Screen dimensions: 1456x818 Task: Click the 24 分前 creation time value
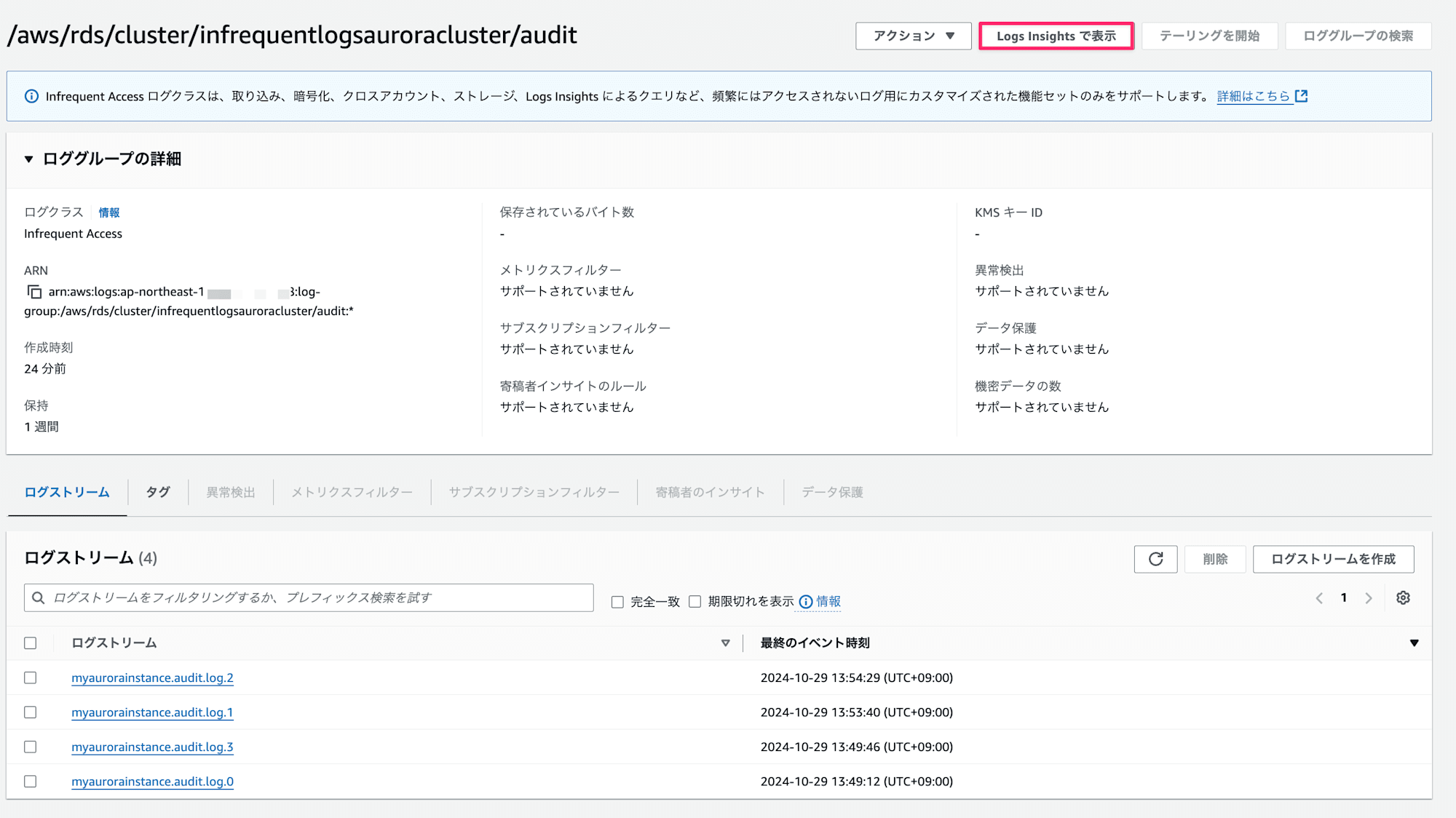point(45,369)
